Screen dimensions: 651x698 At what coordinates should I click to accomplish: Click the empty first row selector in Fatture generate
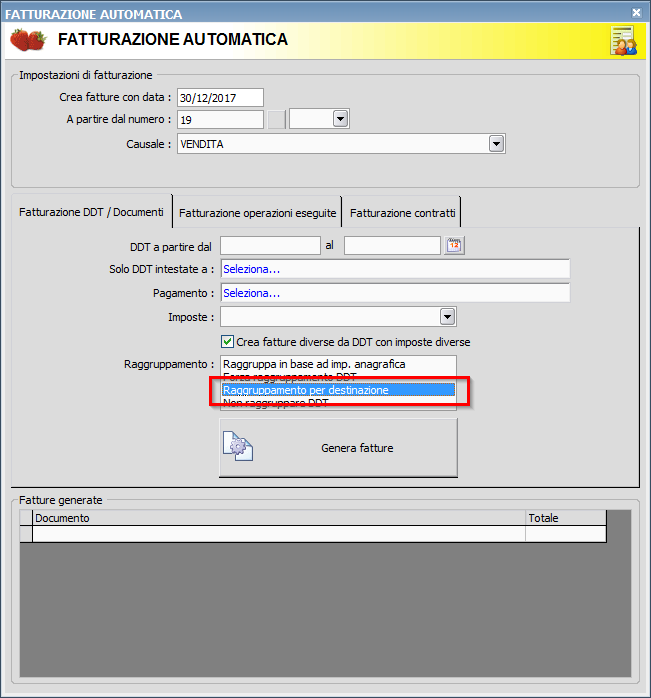(26, 534)
